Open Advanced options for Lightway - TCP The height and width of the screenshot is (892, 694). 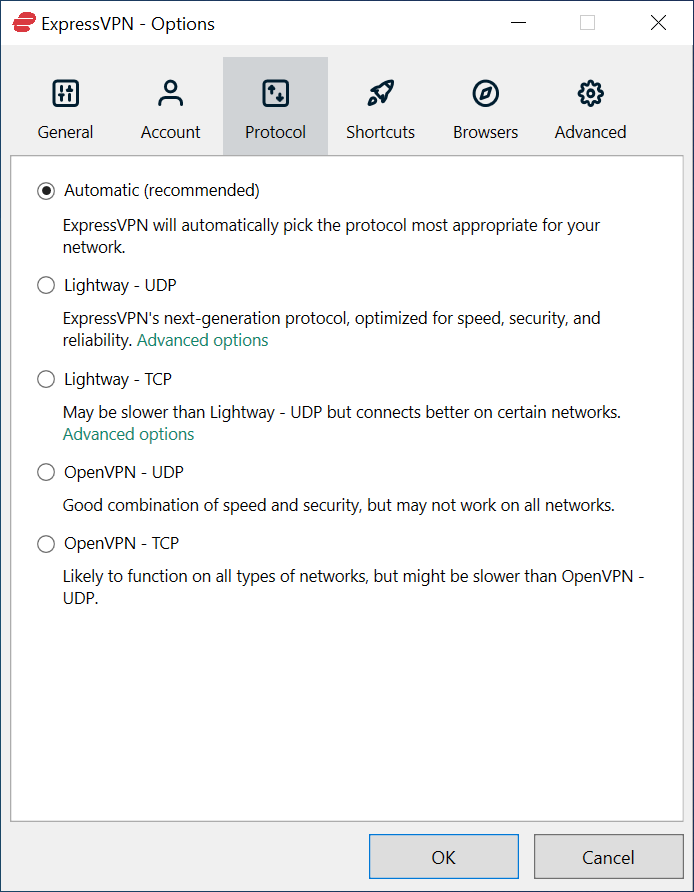[x=129, y=434]
